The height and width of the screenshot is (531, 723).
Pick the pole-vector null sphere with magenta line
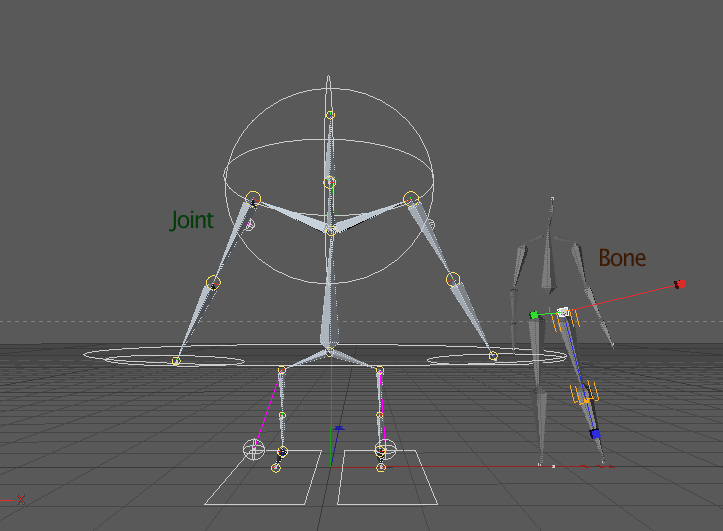(254, 449)
